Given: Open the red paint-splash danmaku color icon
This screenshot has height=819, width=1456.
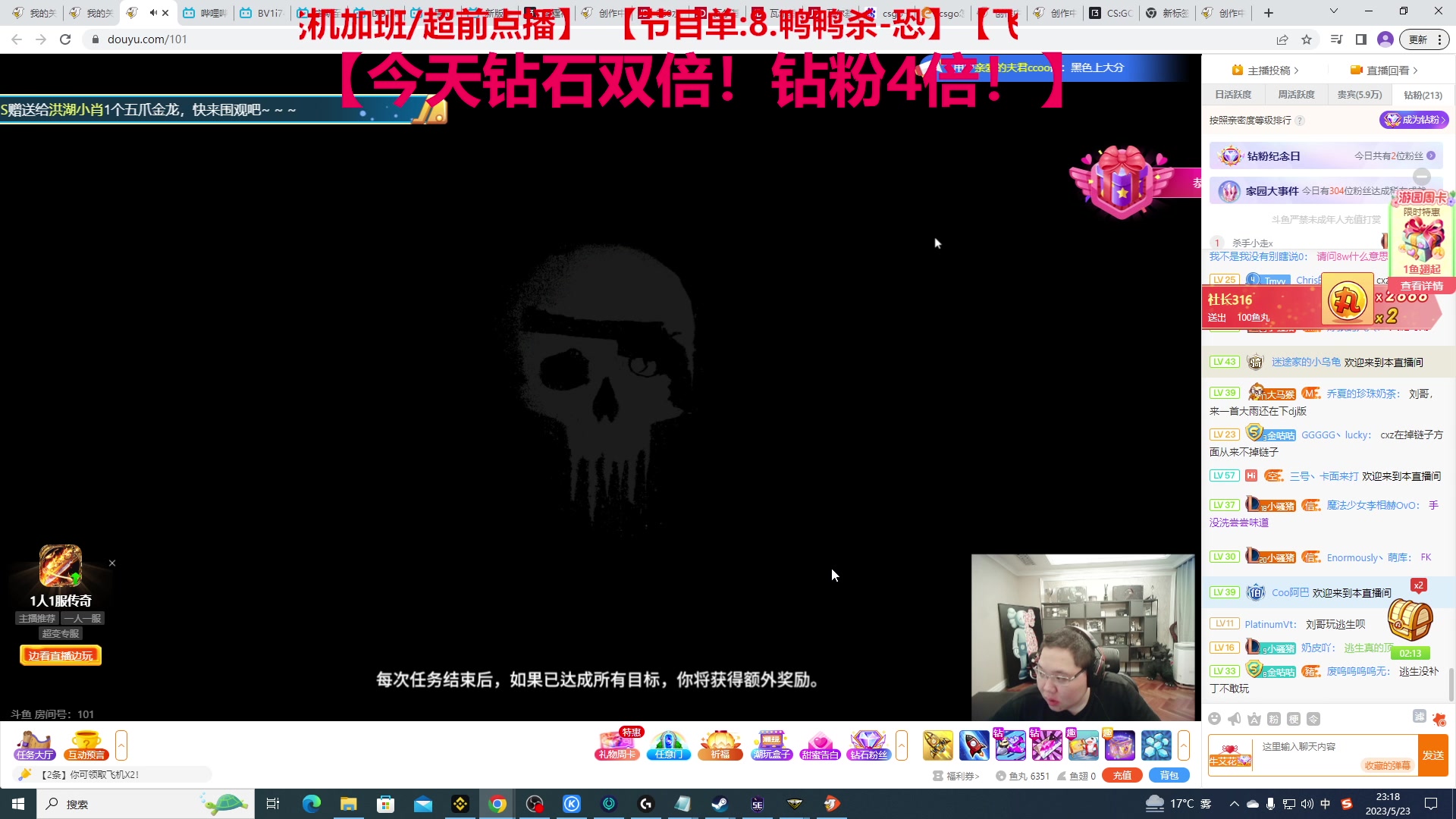Looking at the screenshot, I should 1439,719.
